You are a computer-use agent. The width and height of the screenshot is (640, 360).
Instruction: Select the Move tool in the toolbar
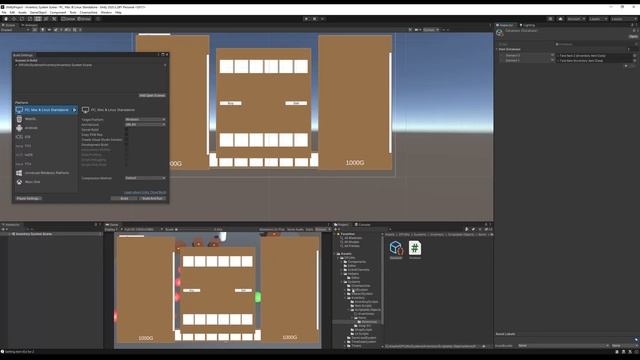(14, 19)
